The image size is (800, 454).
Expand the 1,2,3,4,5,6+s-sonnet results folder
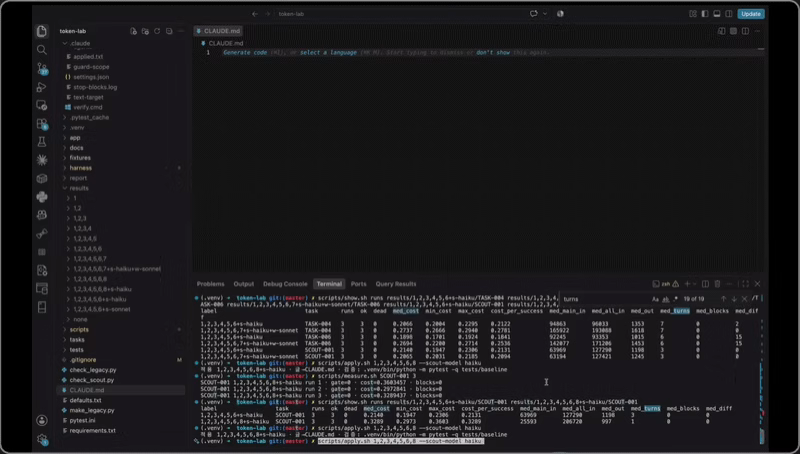click(120, 309)
